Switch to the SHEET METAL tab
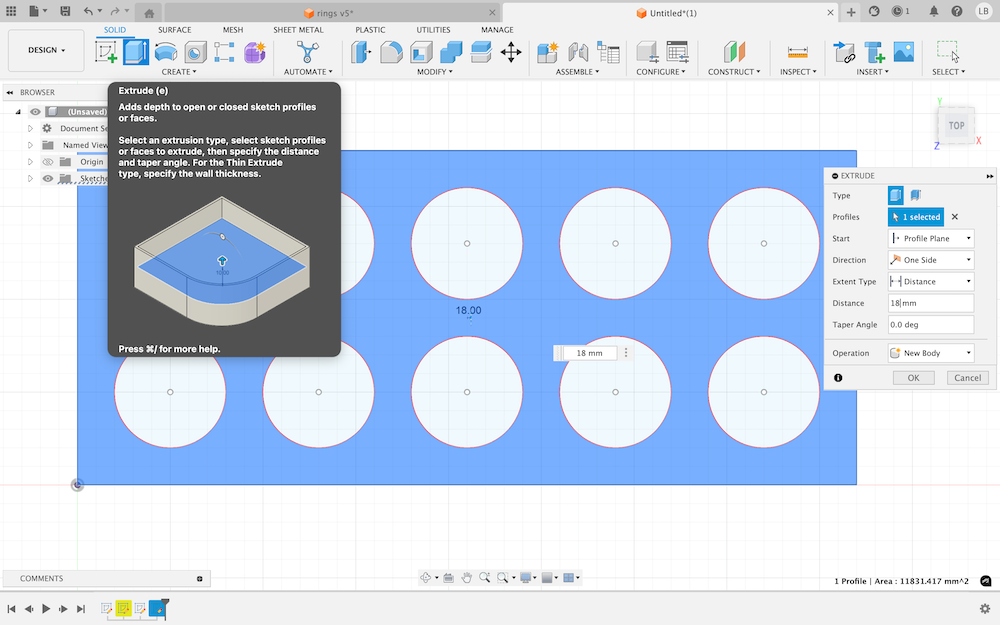 pos(298,30)
